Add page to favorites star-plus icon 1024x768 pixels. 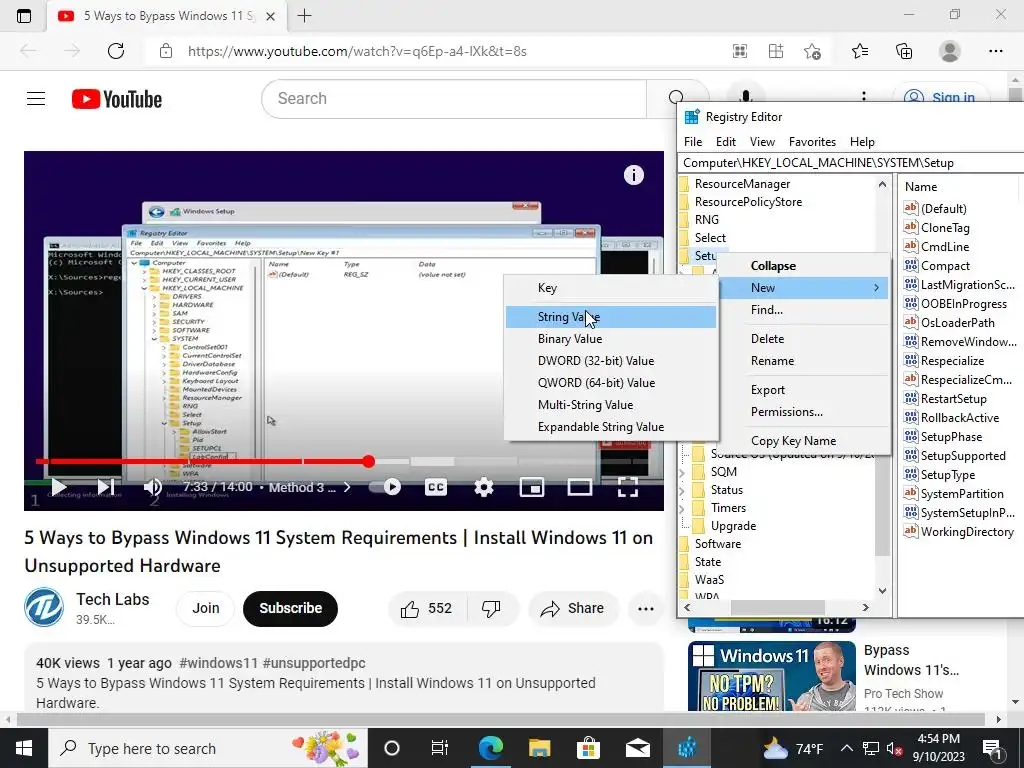812,51
